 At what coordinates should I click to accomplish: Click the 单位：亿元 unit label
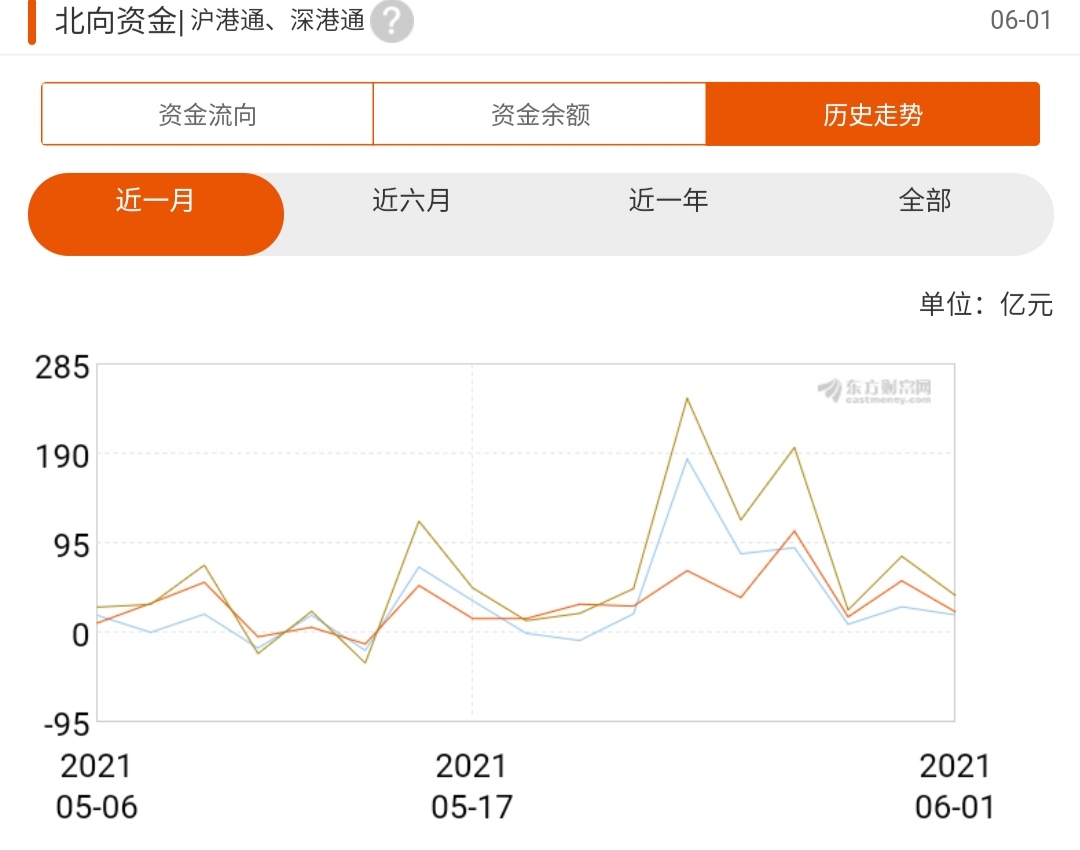point(988,304)
